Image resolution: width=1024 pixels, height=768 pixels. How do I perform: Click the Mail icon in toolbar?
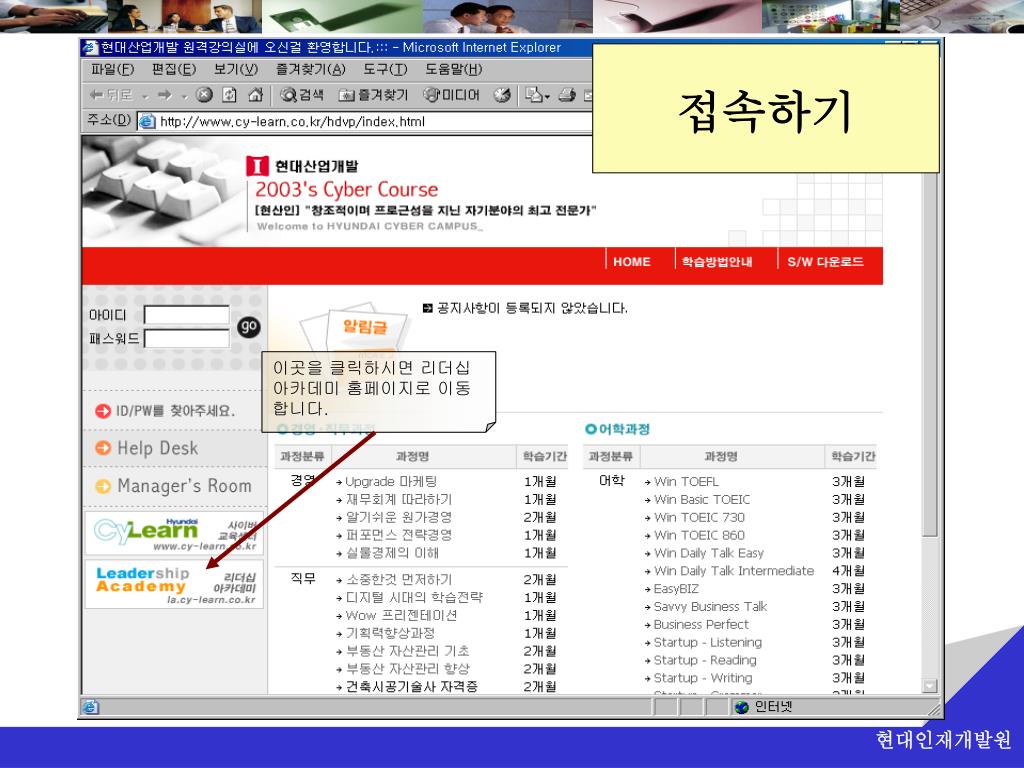tap(537, 95)
